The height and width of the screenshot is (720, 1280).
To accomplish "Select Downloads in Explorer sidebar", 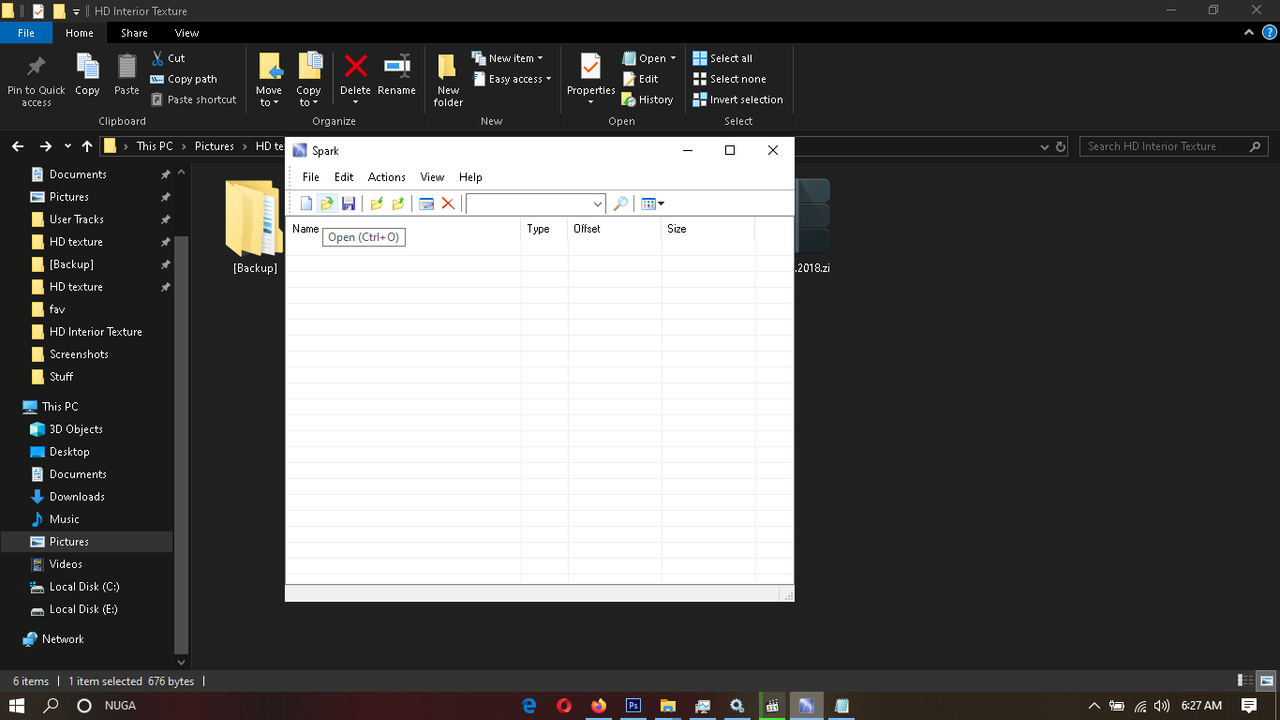I will (77, 497).
